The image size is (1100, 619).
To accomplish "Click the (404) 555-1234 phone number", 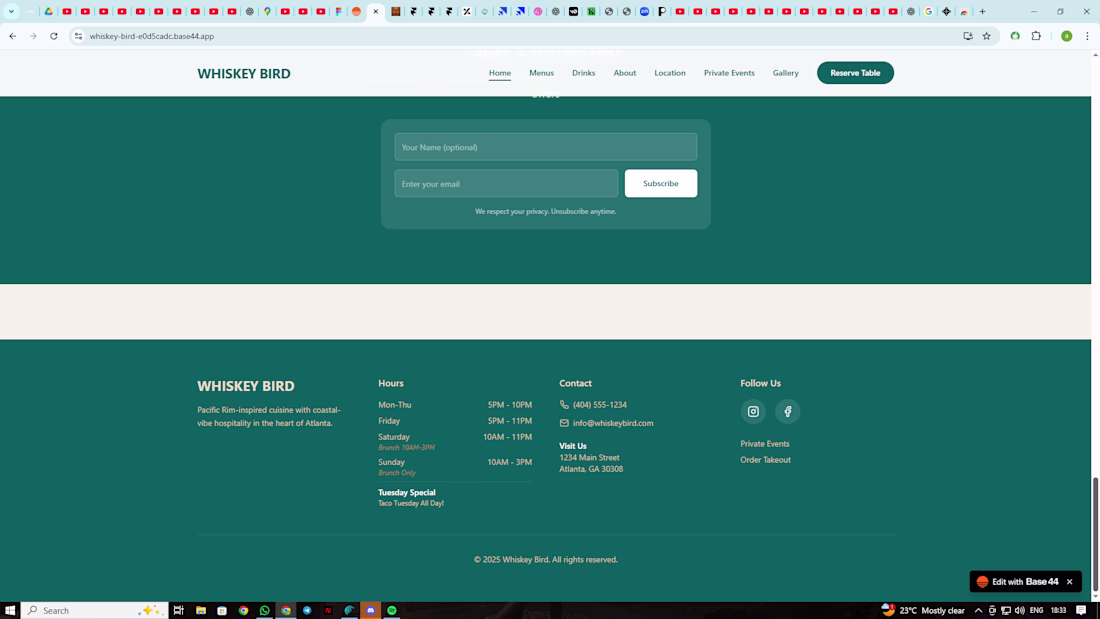I will pos(600,405).
